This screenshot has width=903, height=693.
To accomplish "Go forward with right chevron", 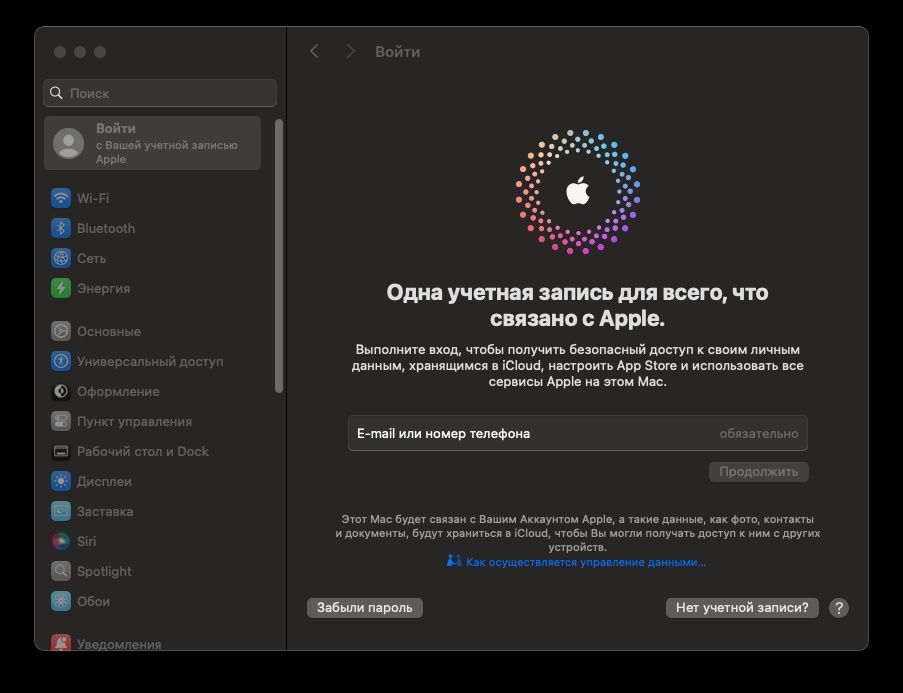I will point(350,51).
